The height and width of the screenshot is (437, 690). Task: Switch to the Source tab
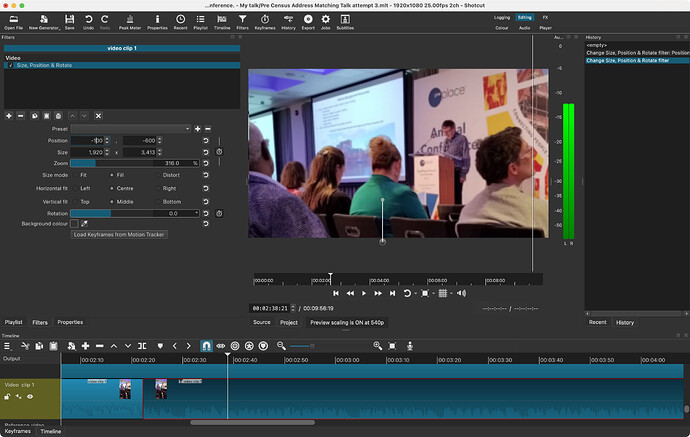pyautogui.click(x=262, y=323)
